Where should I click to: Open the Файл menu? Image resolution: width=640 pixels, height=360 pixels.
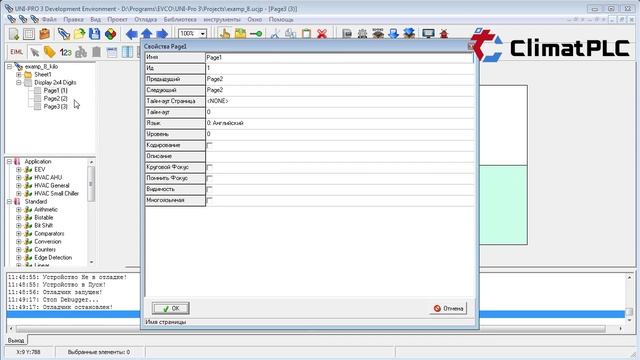(49, 20)
